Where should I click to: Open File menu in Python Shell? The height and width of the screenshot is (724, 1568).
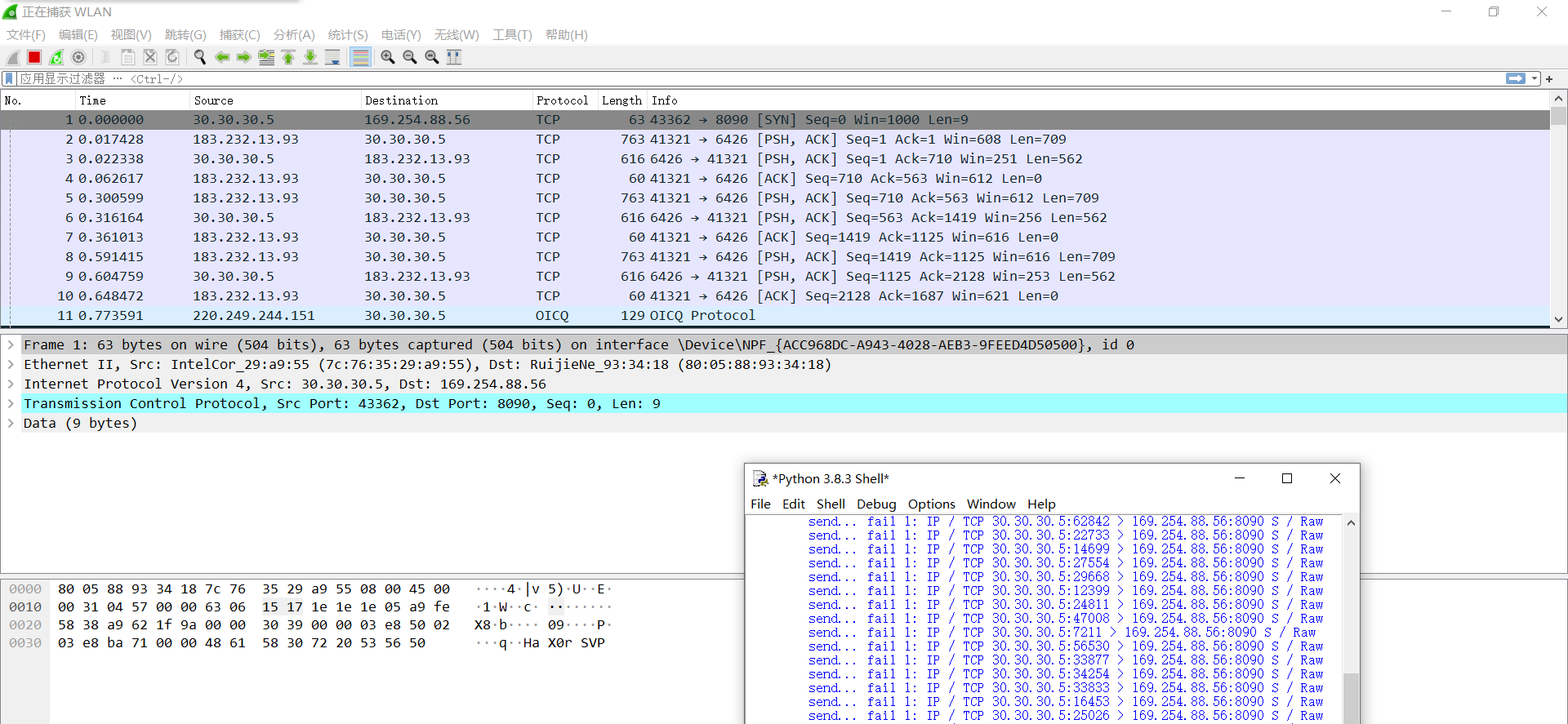click(760, 504)
